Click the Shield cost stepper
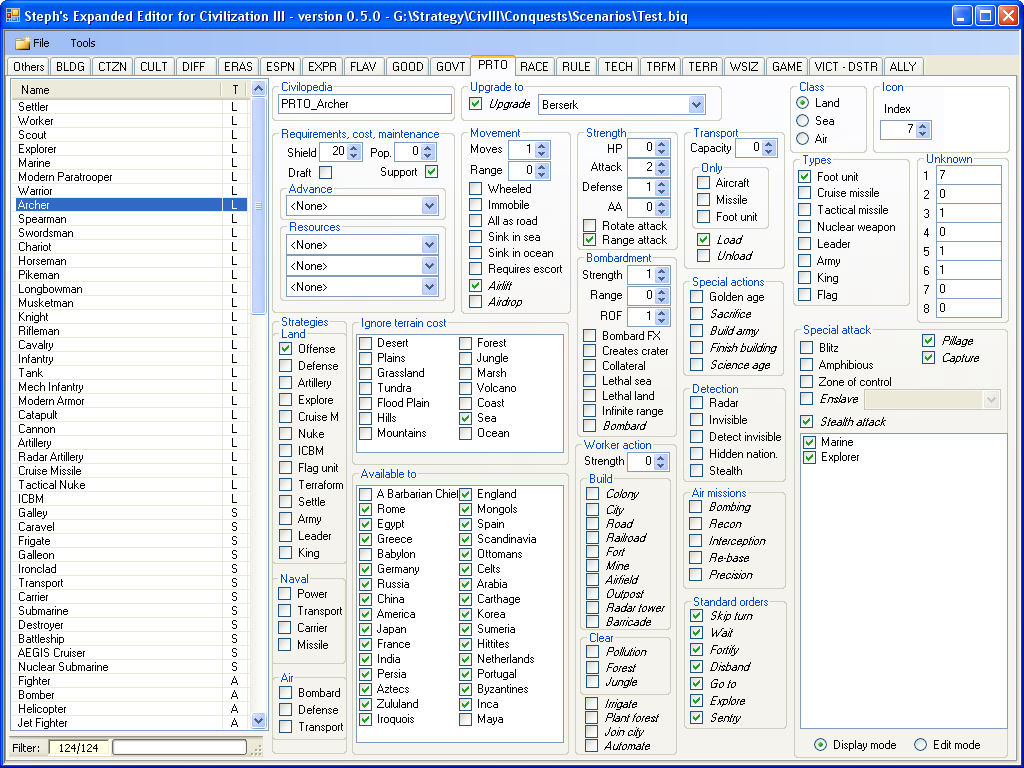 [x=354, y=152]
